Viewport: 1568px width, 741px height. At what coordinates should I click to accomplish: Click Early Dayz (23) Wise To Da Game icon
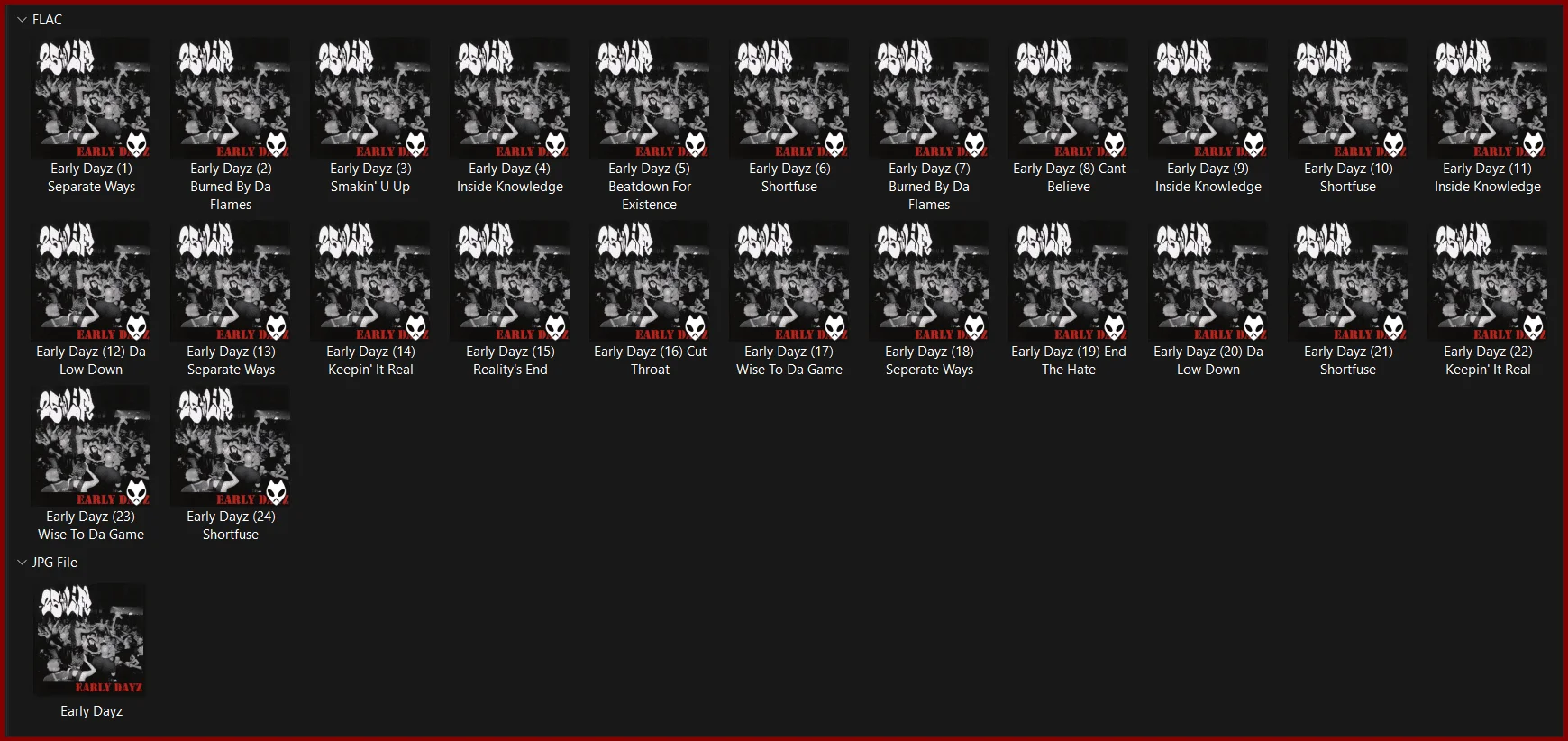(x=91, y=445)
